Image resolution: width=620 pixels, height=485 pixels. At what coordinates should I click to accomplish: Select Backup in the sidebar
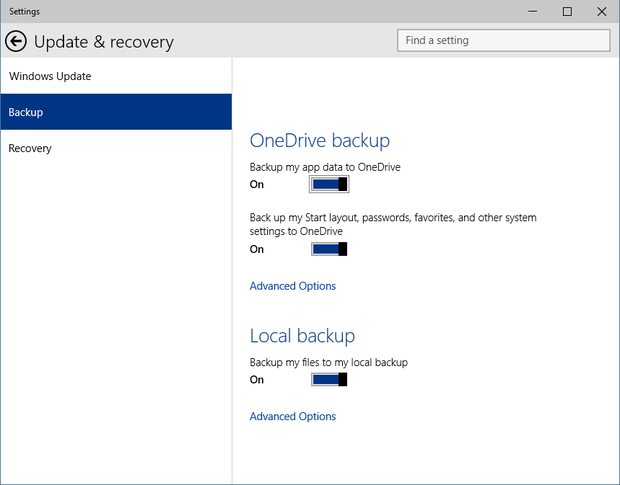pos(26,113)
